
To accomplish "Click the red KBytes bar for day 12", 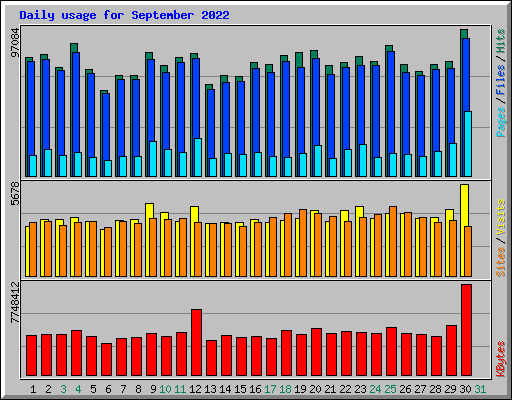I will (x=196, y=342).
